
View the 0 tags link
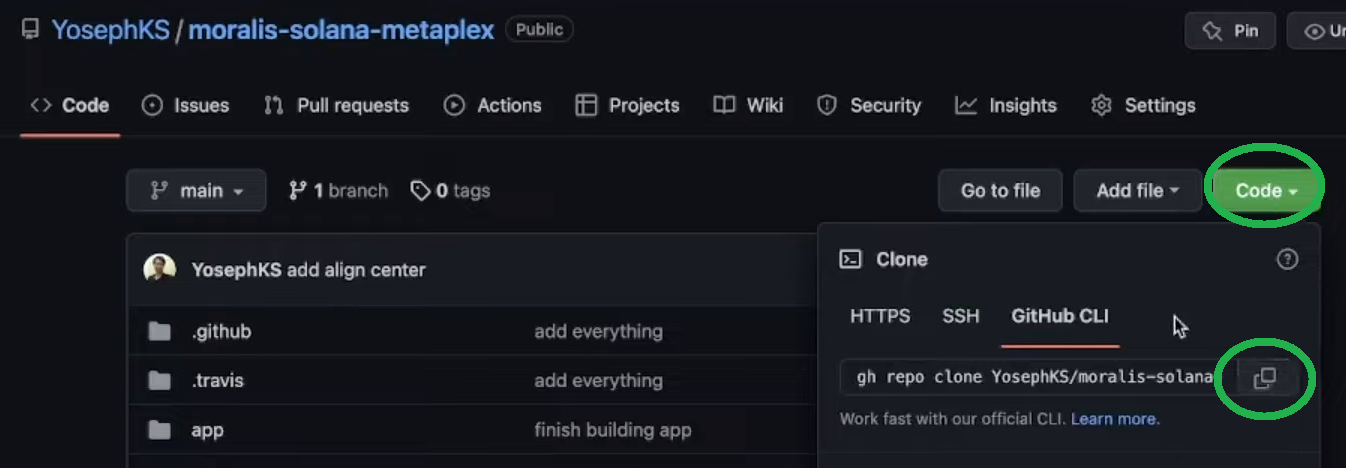point(450,190)
